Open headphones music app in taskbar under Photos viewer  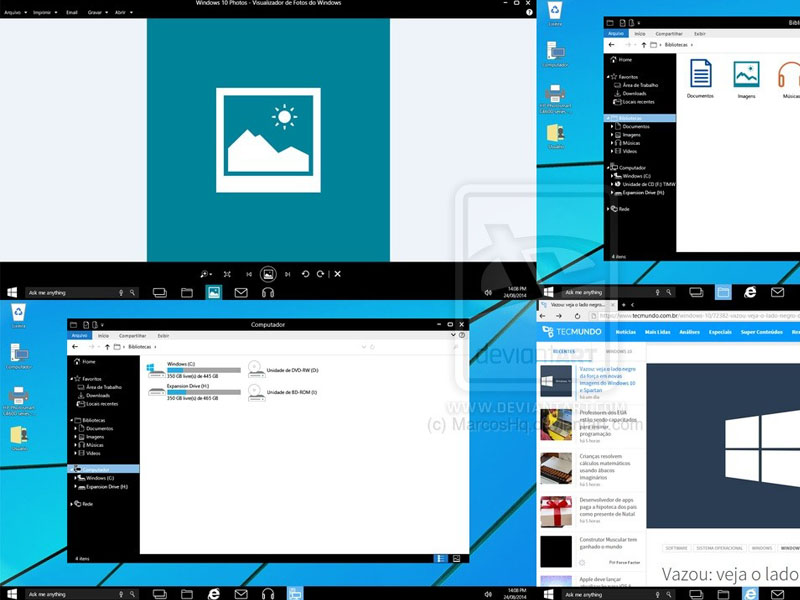tap(268, 292)
